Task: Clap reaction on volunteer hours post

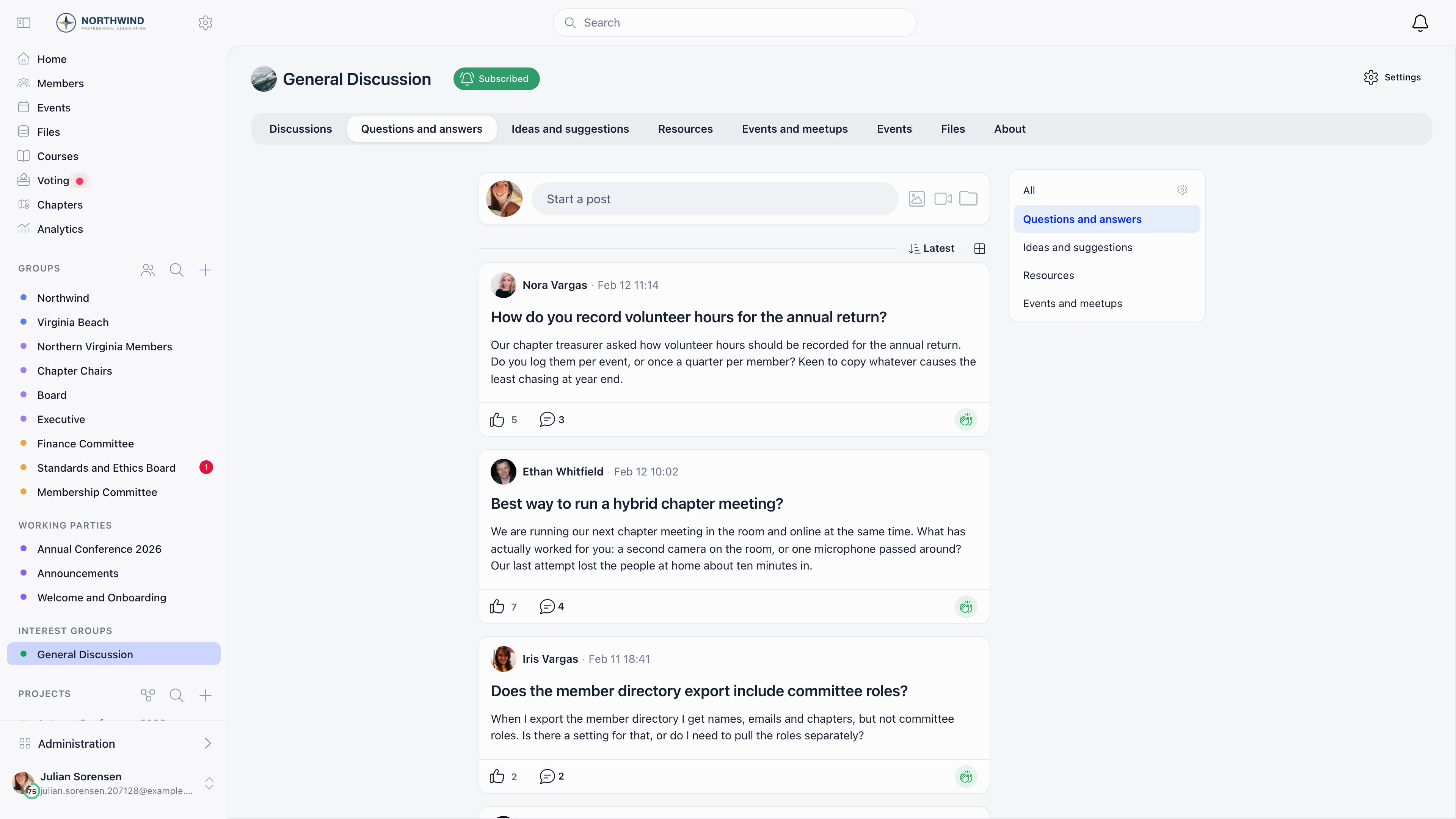Action: pos(966,419)
